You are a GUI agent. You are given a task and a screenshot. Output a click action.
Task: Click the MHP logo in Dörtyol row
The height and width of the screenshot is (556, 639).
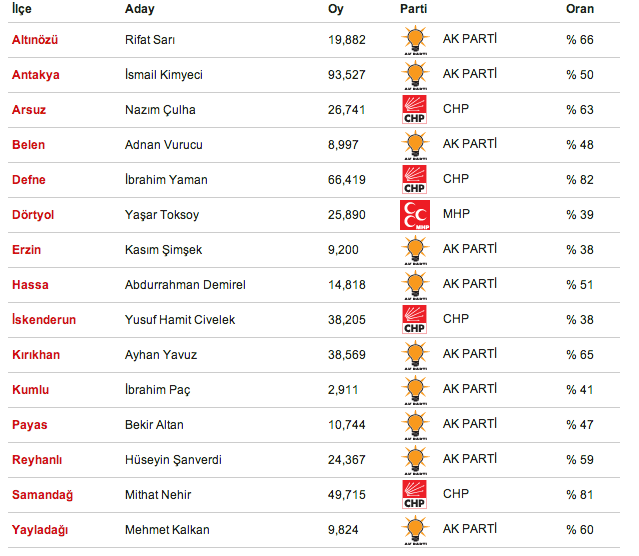coord(414,215)
